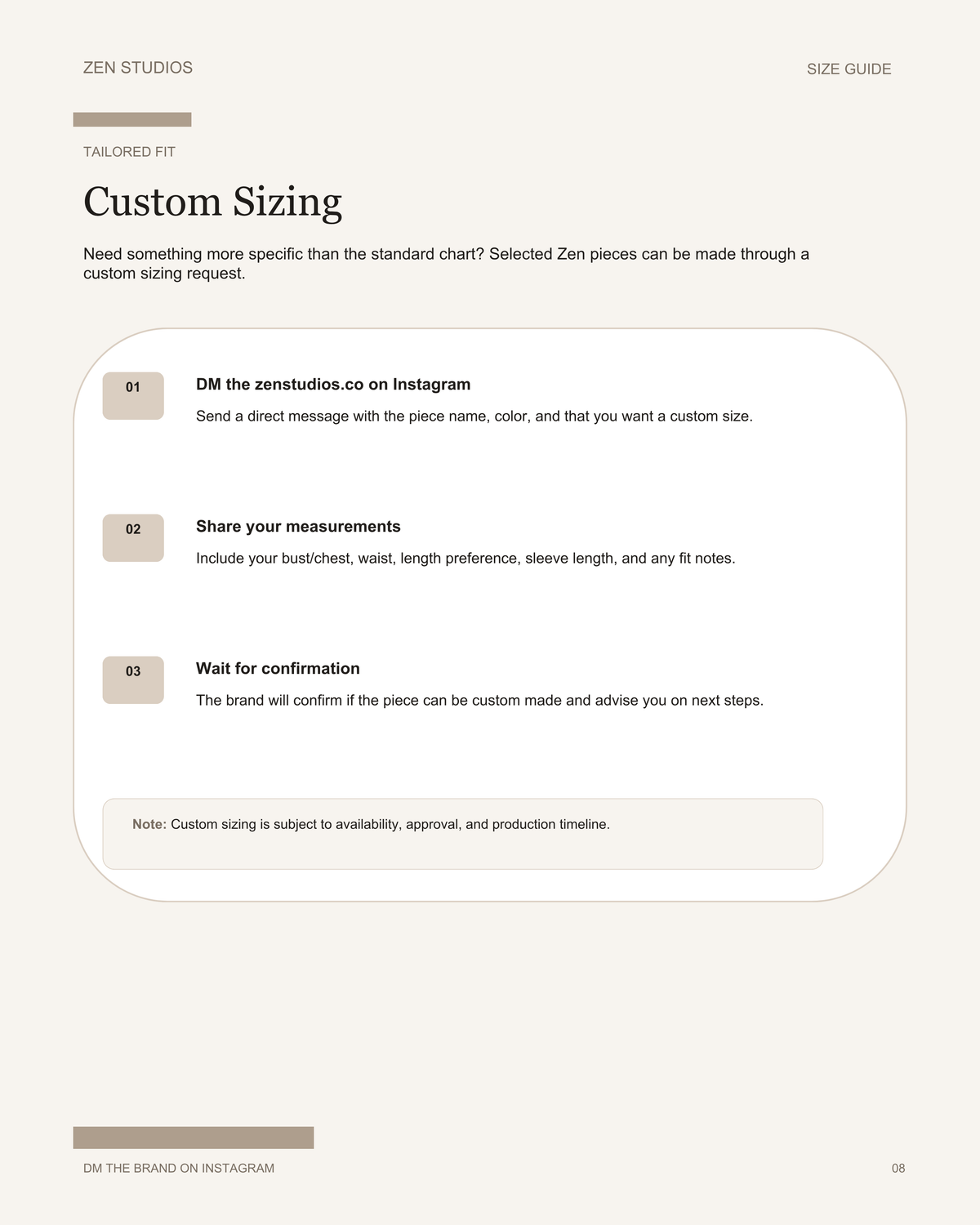Click the wide taupe bar in footer
This screenshot has width=980, height=1225.
[194, 1138]
